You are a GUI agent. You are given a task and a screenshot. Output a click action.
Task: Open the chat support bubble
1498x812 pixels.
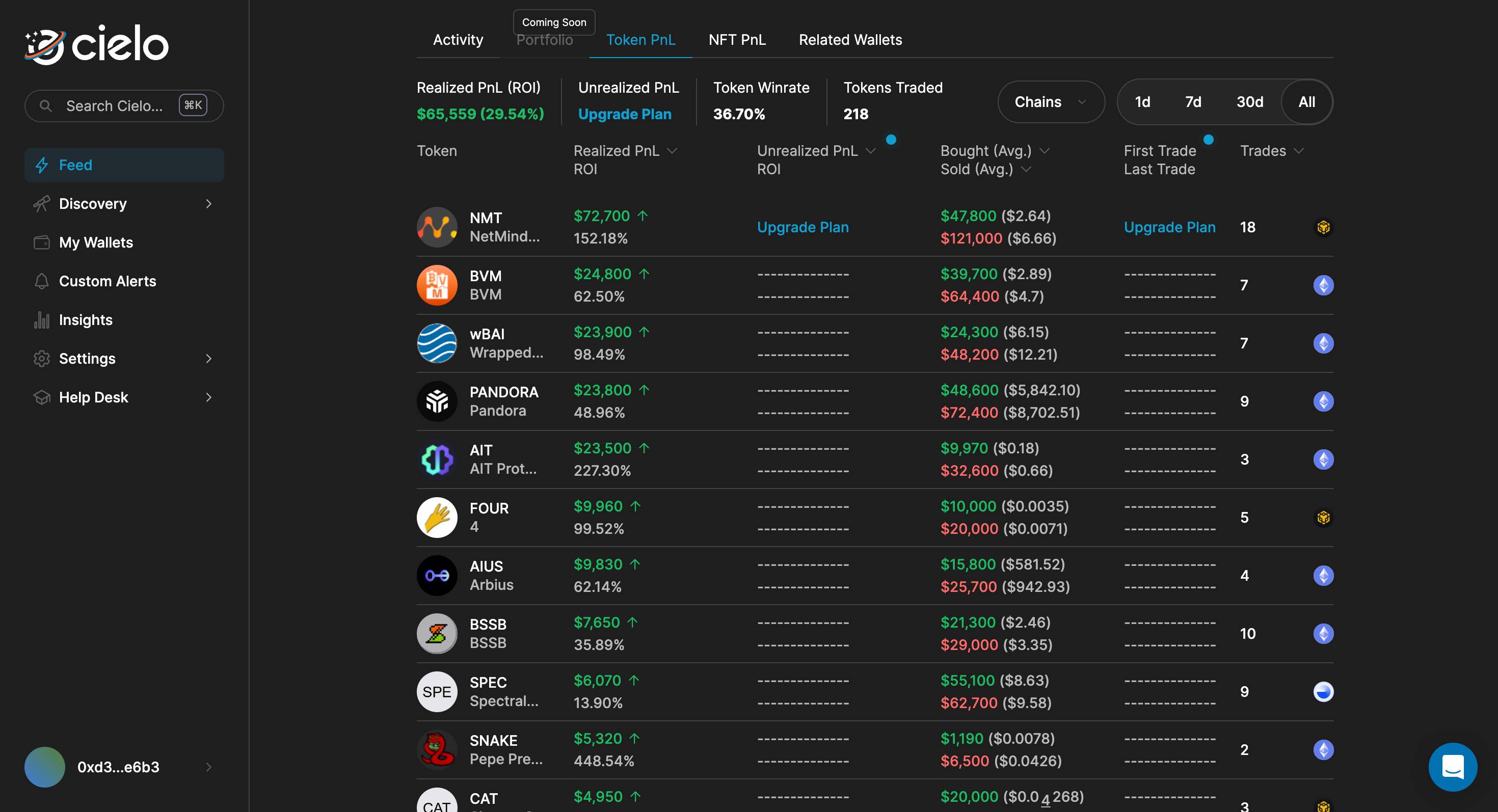pos(1452,767)
